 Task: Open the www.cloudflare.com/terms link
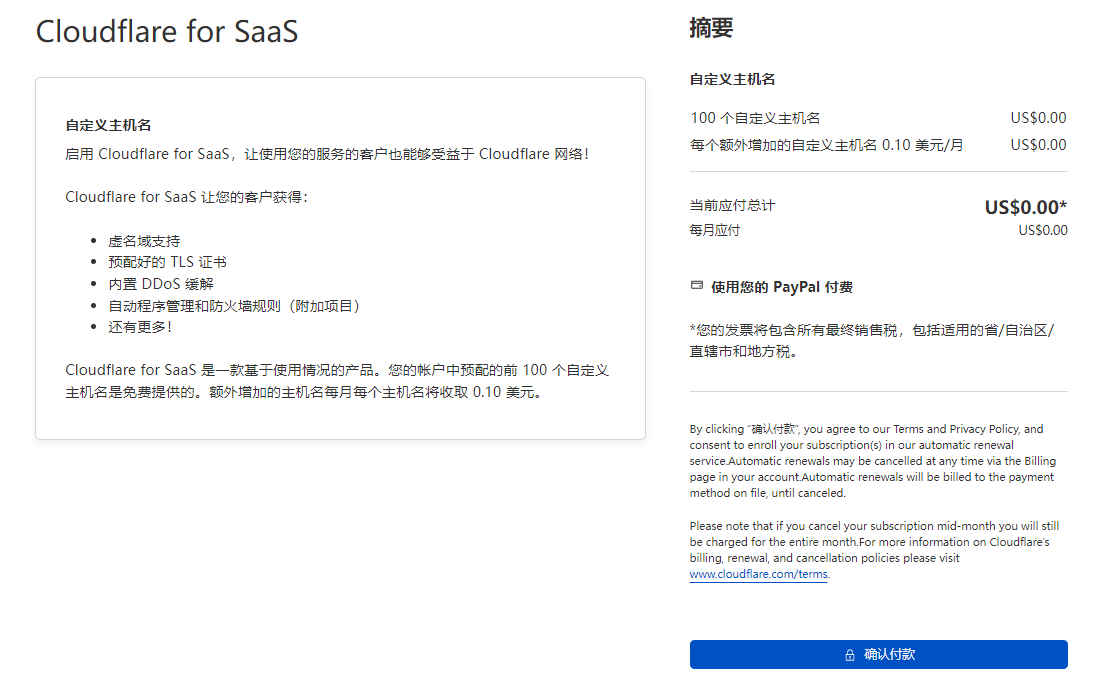758,574
